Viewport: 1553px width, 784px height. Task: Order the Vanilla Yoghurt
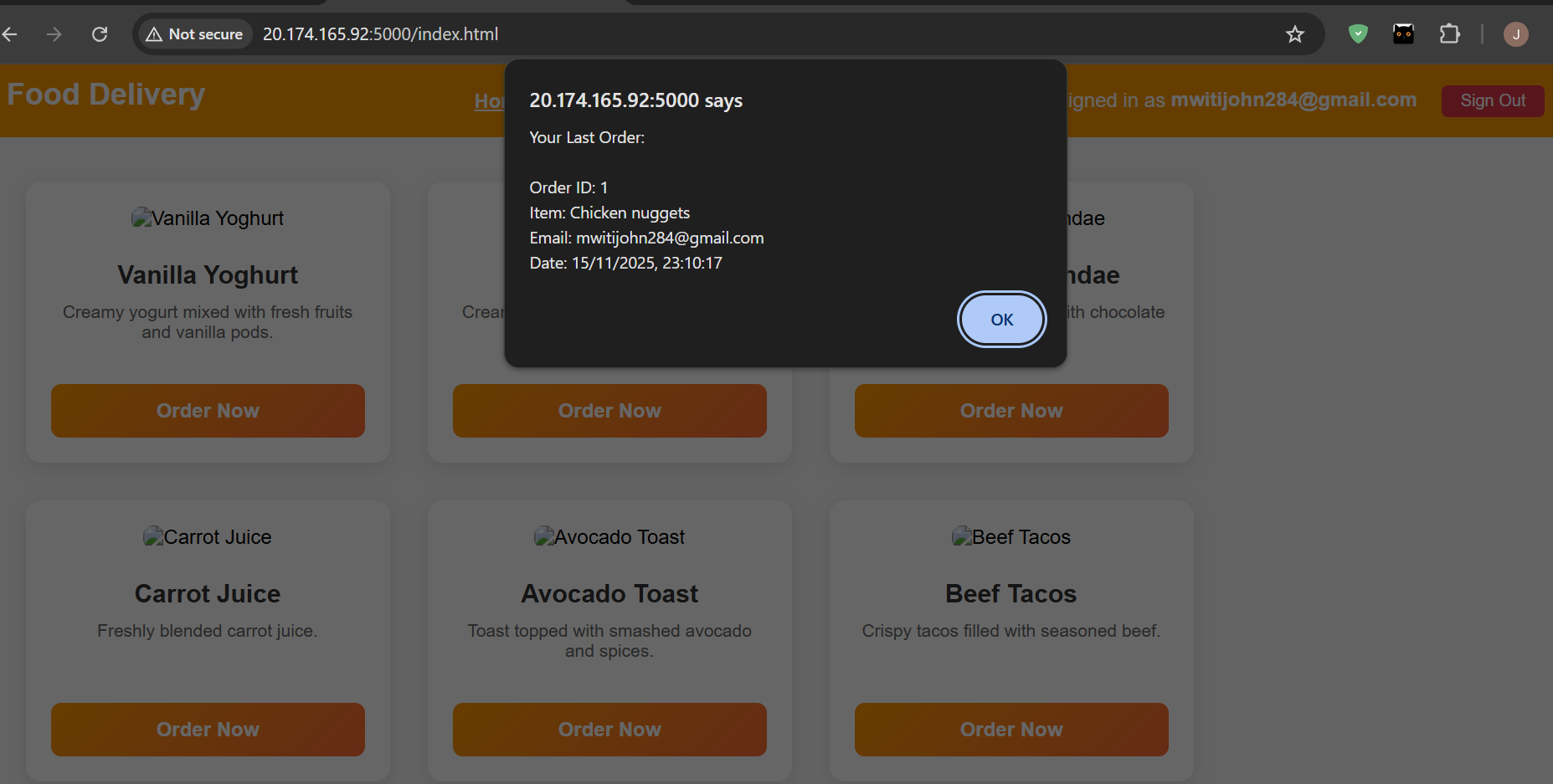(x=208, y=411)
